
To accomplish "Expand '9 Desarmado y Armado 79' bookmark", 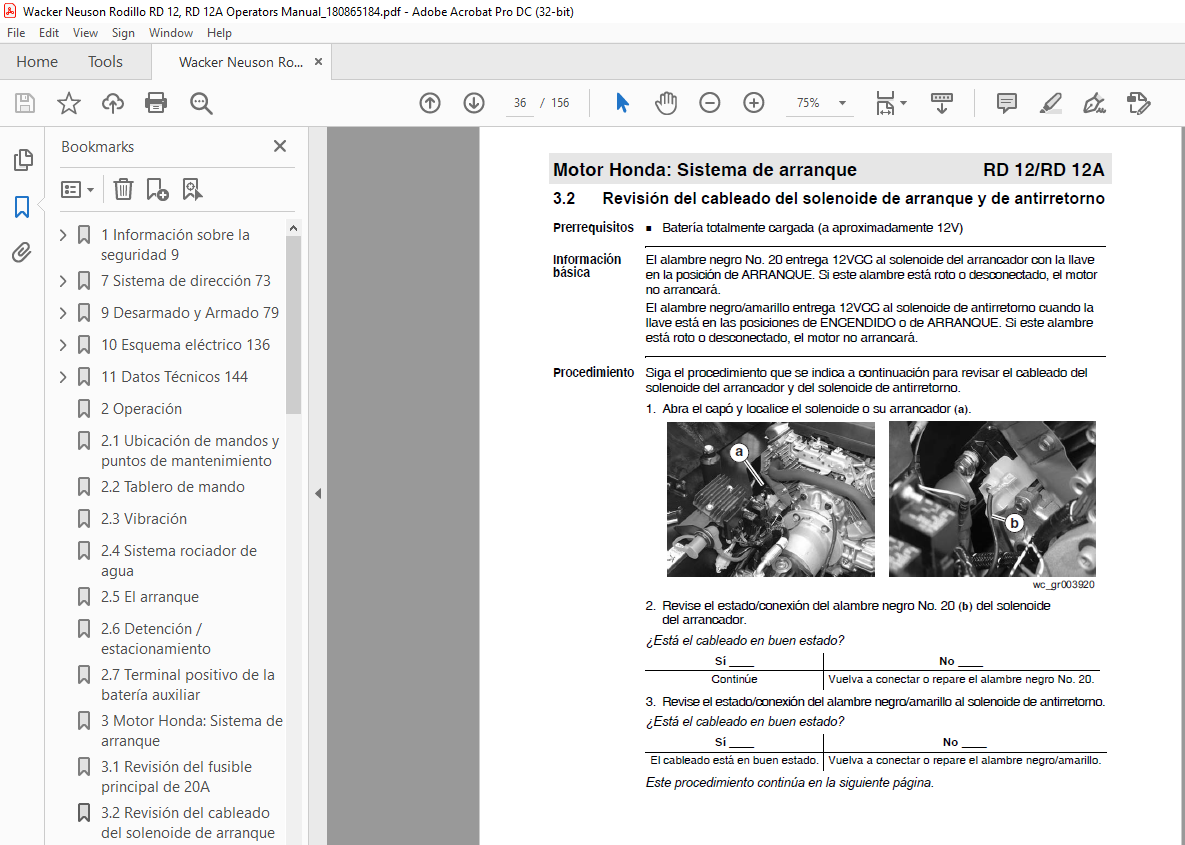I will pos(63,313).
